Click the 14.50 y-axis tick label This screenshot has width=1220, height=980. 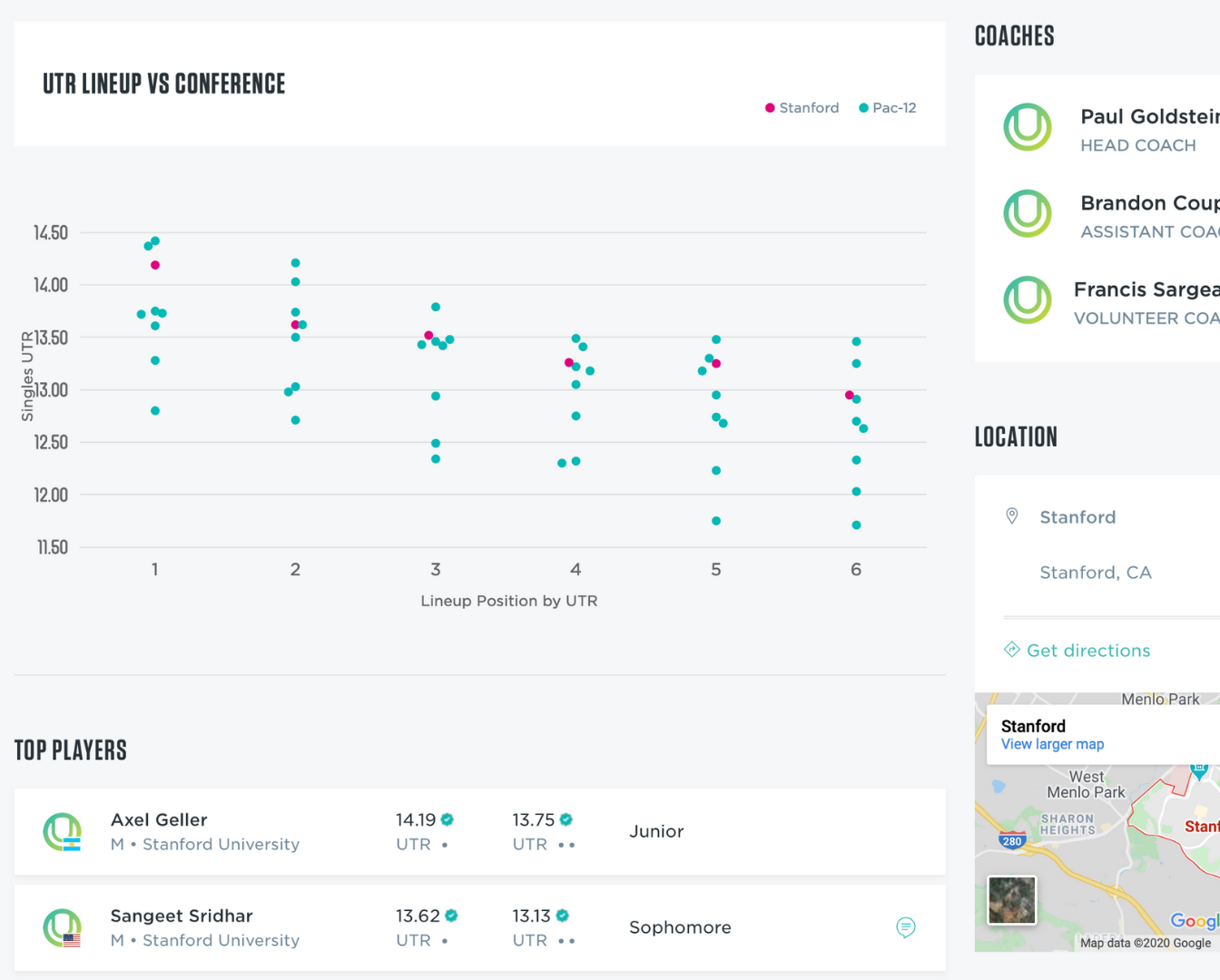[x=51, y=233]
